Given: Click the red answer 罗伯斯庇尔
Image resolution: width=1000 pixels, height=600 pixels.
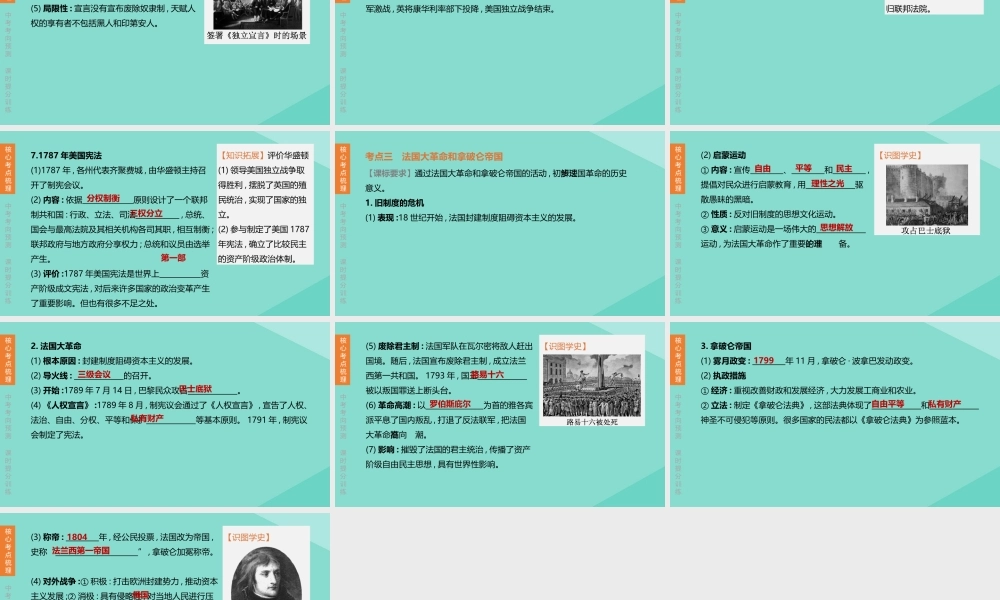Looking at the screenshot, I should (x=450, y=404).
